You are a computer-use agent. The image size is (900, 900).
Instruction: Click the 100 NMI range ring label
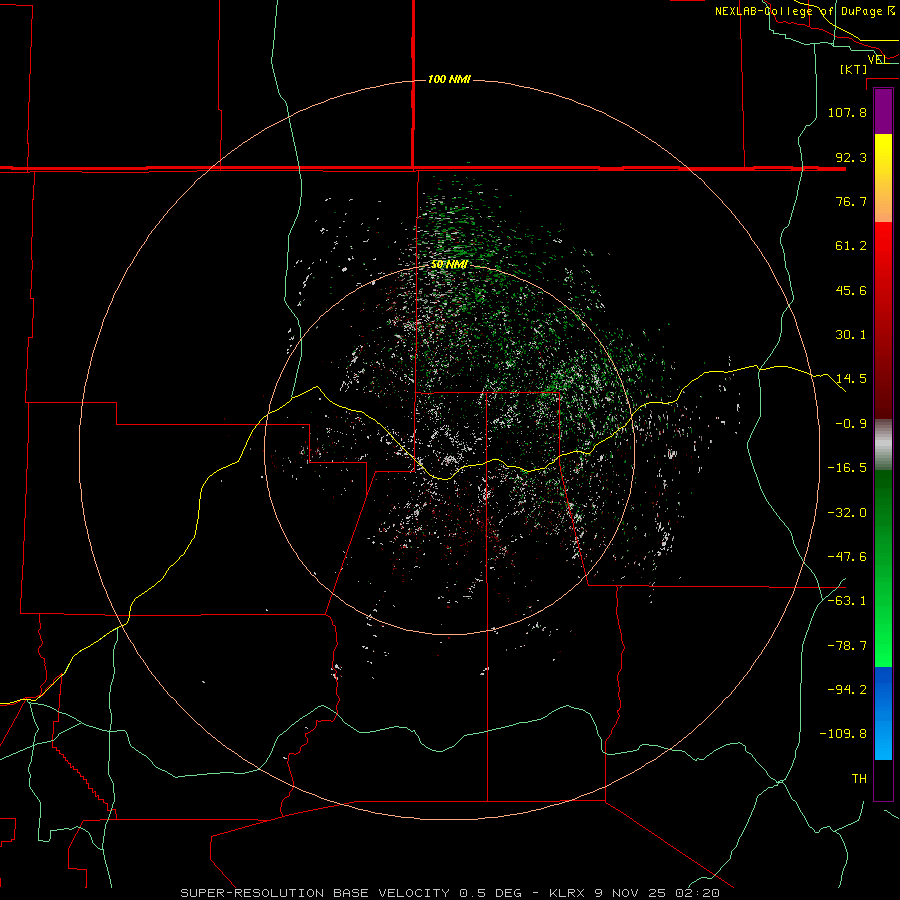[x=449, y=79]
